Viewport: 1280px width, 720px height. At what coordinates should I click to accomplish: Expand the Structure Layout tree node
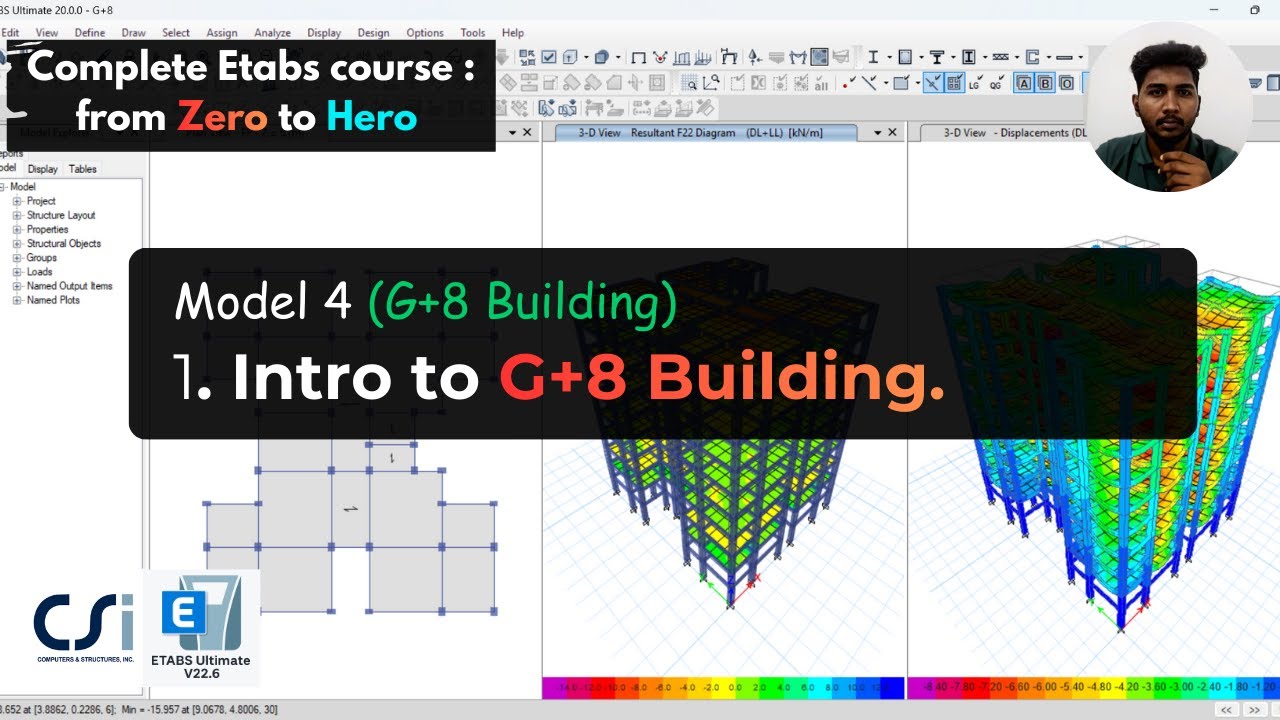17,215
